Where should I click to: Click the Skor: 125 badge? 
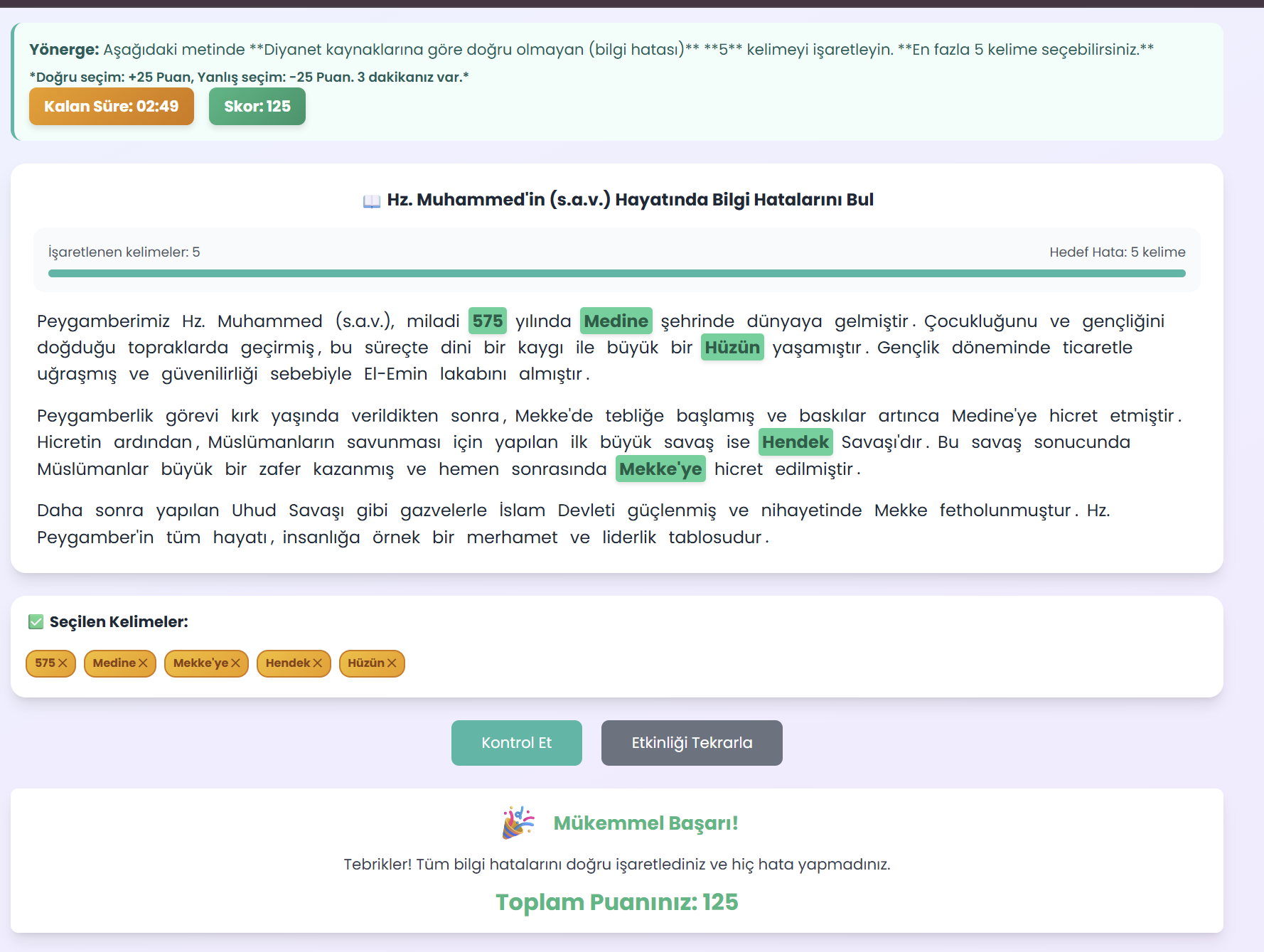(x=257, y=107)
